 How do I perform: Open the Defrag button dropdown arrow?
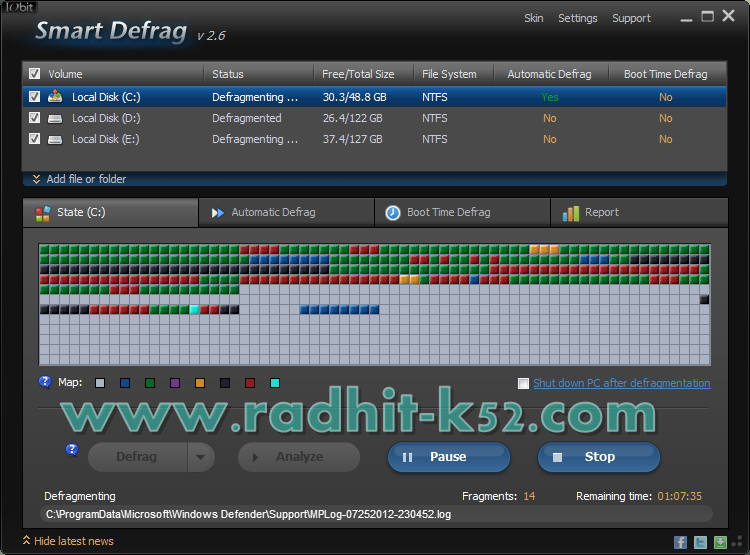point(200,457)
